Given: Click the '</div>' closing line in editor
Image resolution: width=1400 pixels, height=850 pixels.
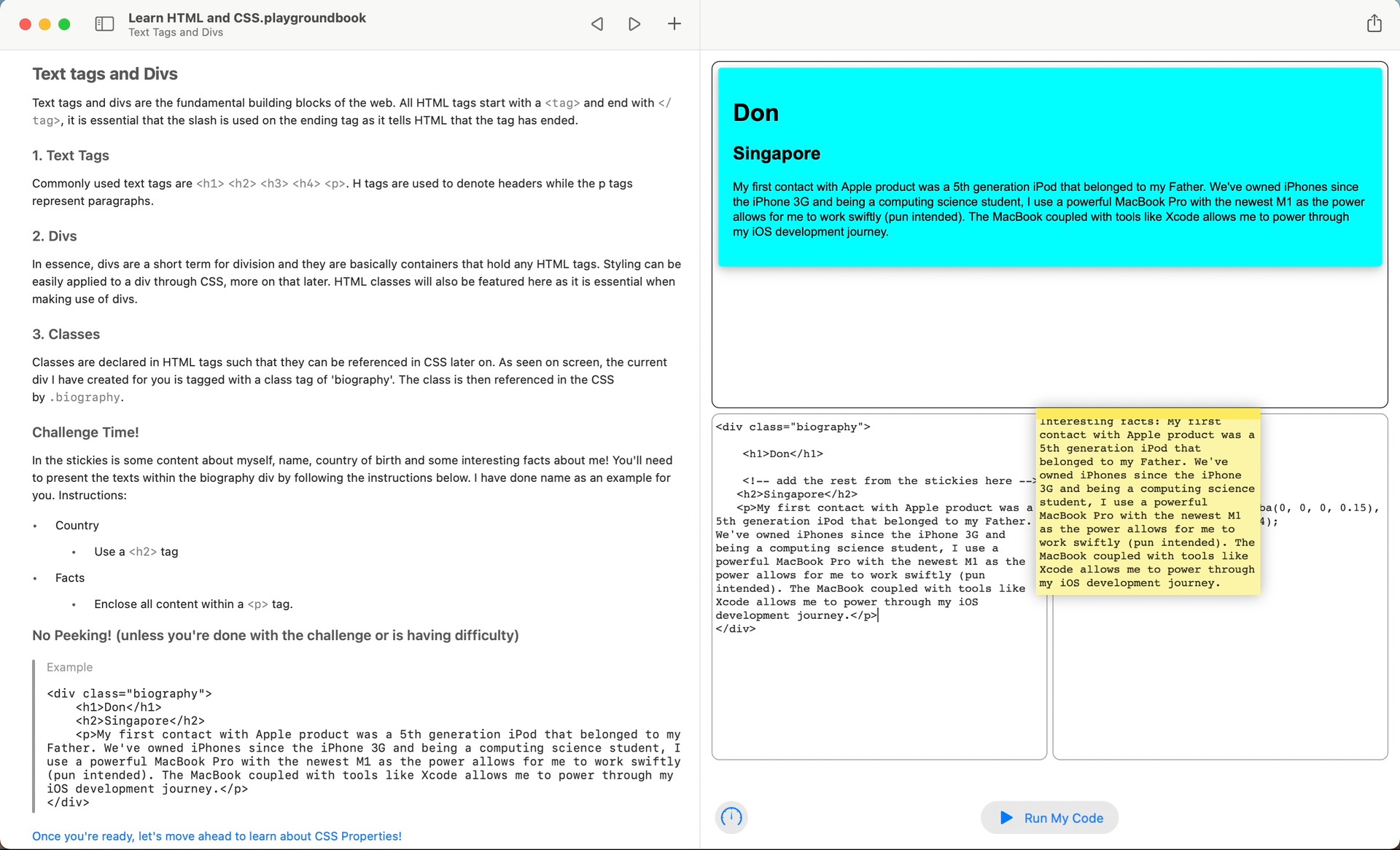Looking at the screenshot, I should pos(736,629).
